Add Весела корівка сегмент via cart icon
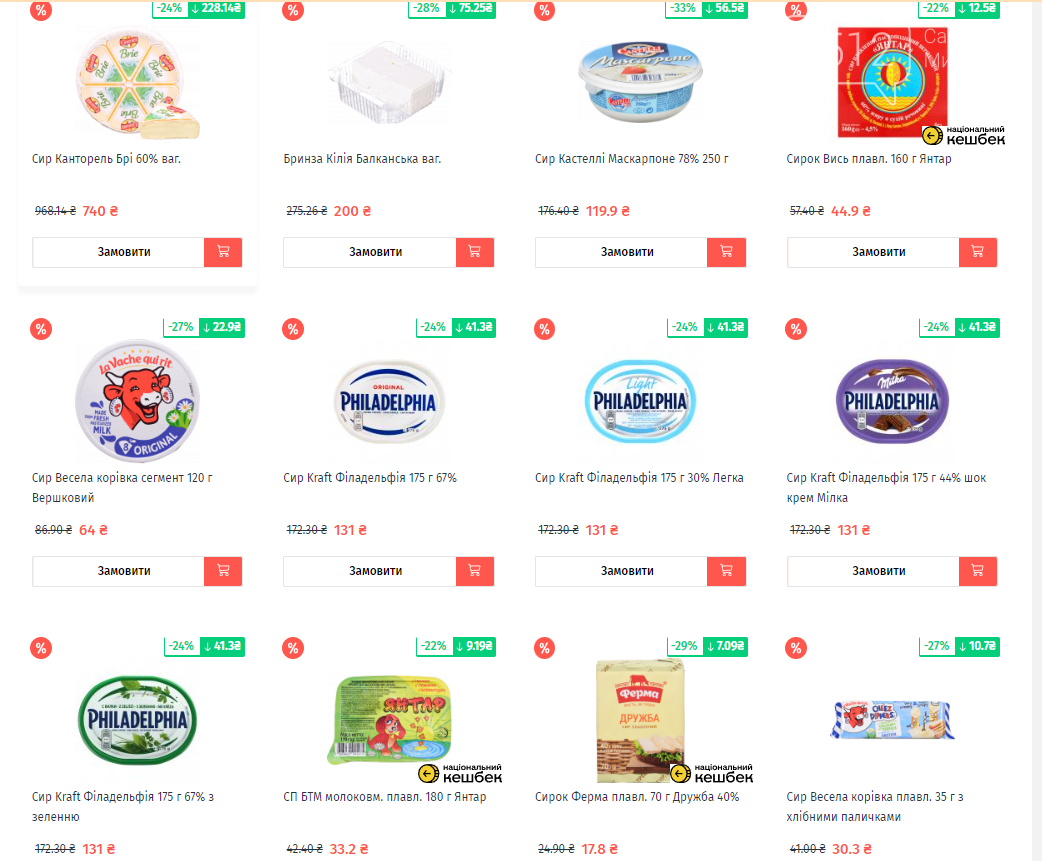Image resolution: width=1042 pixels, height=861 pixels. (x=223, y=571)
